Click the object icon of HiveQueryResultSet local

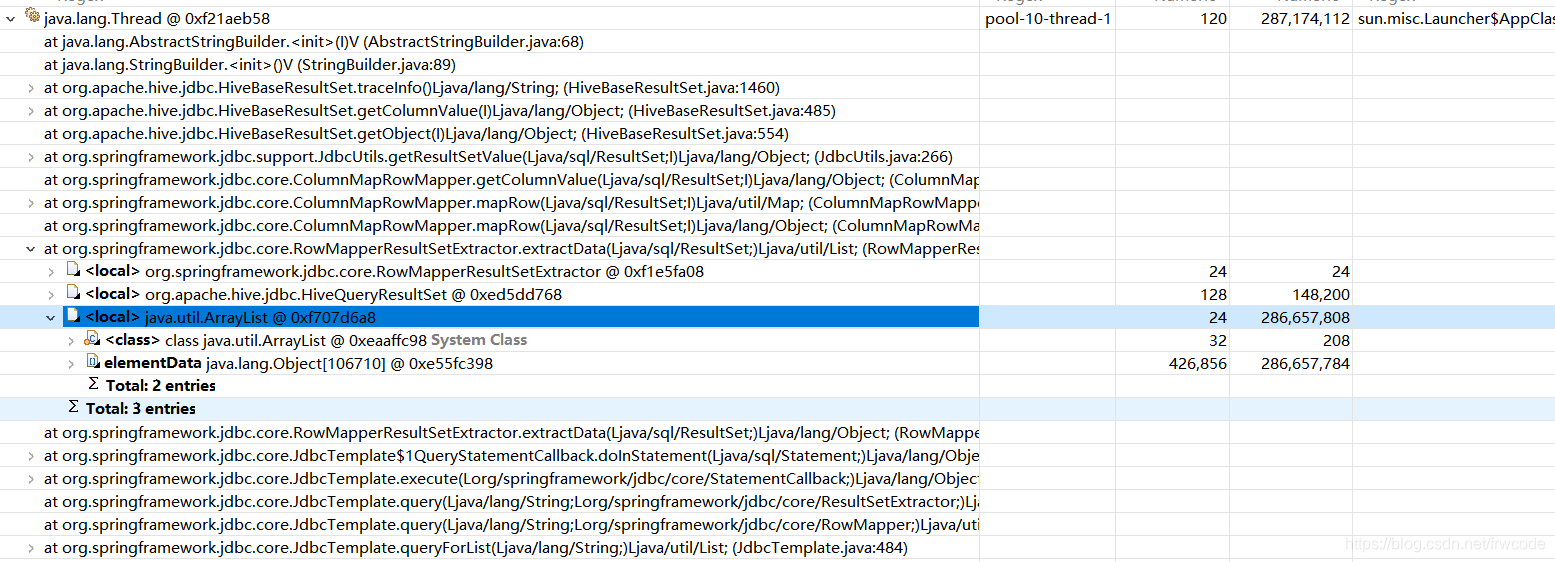[x=73, y=293]
